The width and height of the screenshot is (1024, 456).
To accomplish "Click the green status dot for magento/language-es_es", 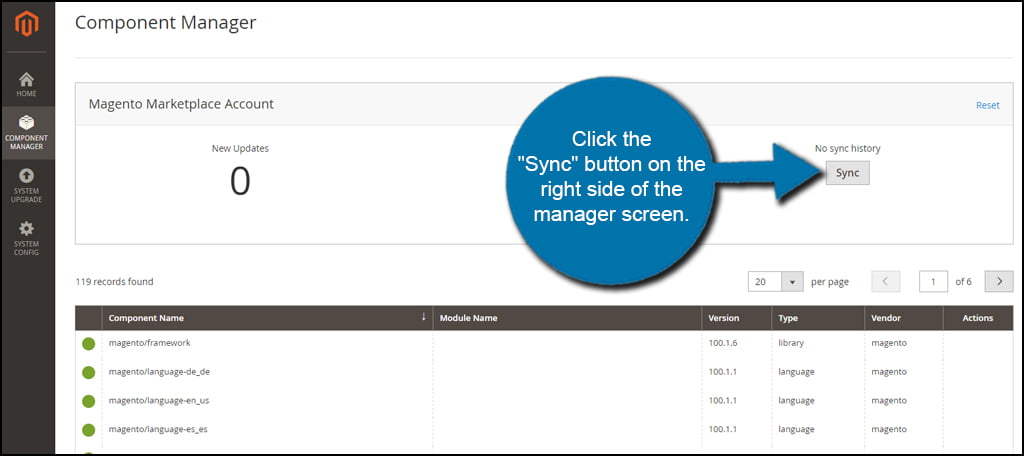I will (x=89, y=430).
